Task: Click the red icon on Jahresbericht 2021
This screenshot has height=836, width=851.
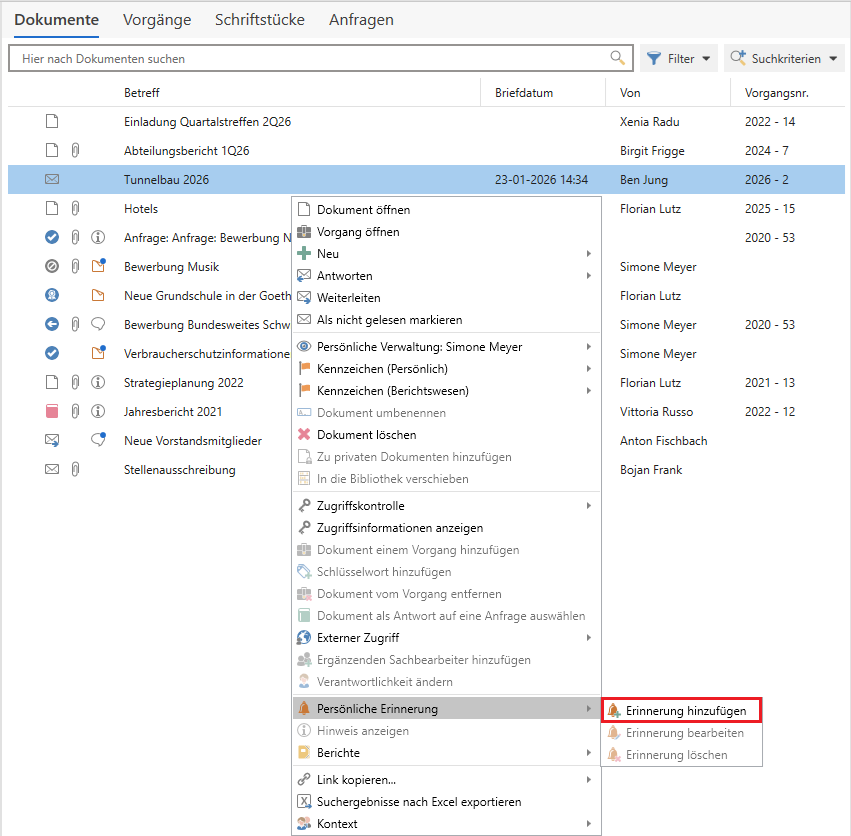Action: pos(52,411)
